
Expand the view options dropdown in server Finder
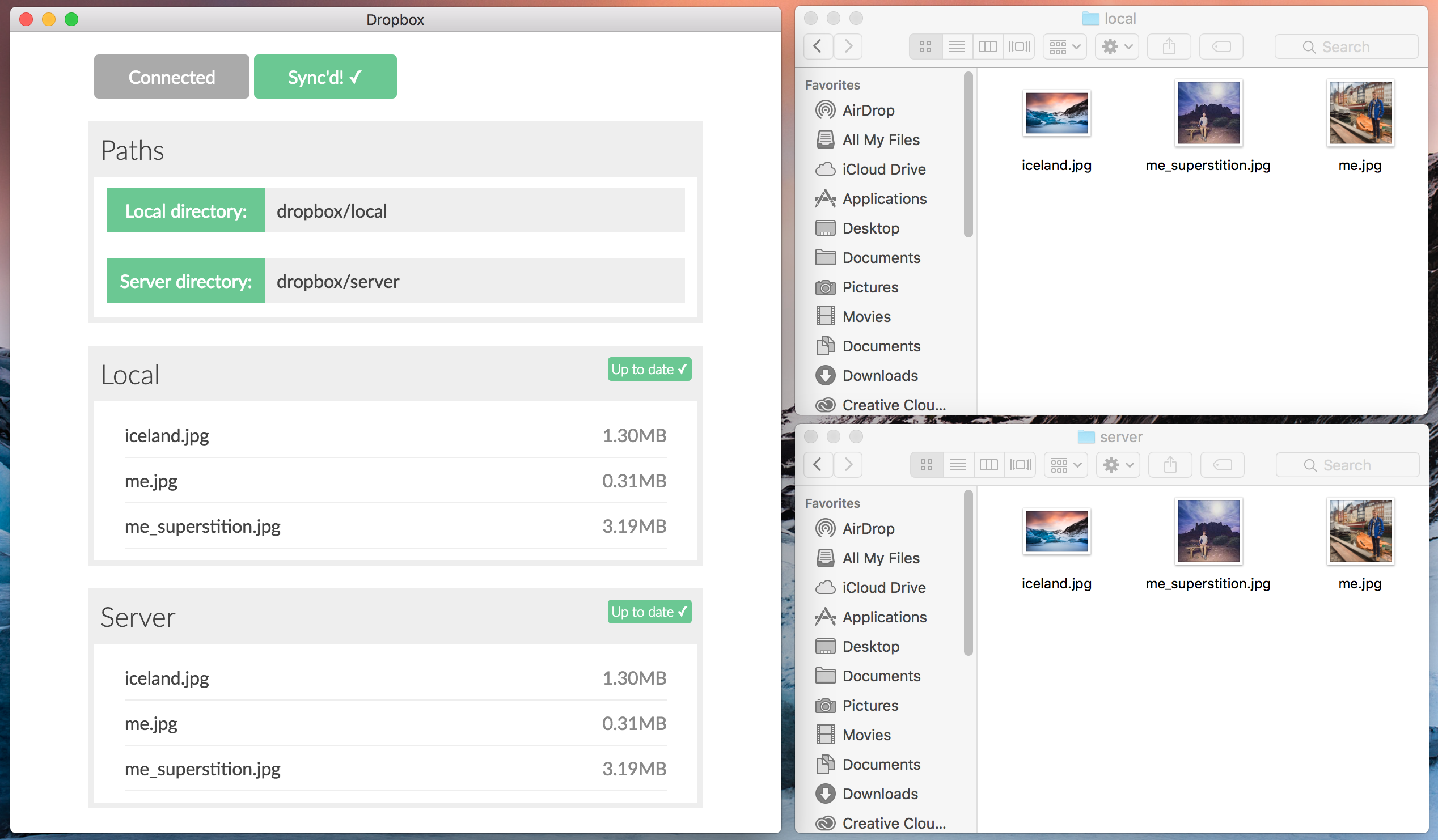coord(1065,465)
